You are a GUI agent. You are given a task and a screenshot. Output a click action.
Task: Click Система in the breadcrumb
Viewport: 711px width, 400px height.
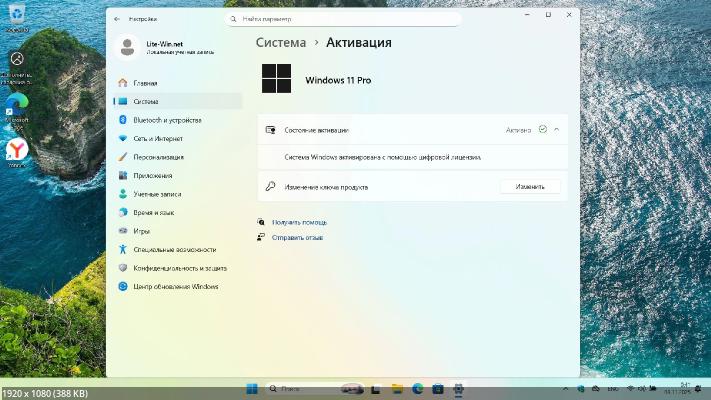point(281,43)
